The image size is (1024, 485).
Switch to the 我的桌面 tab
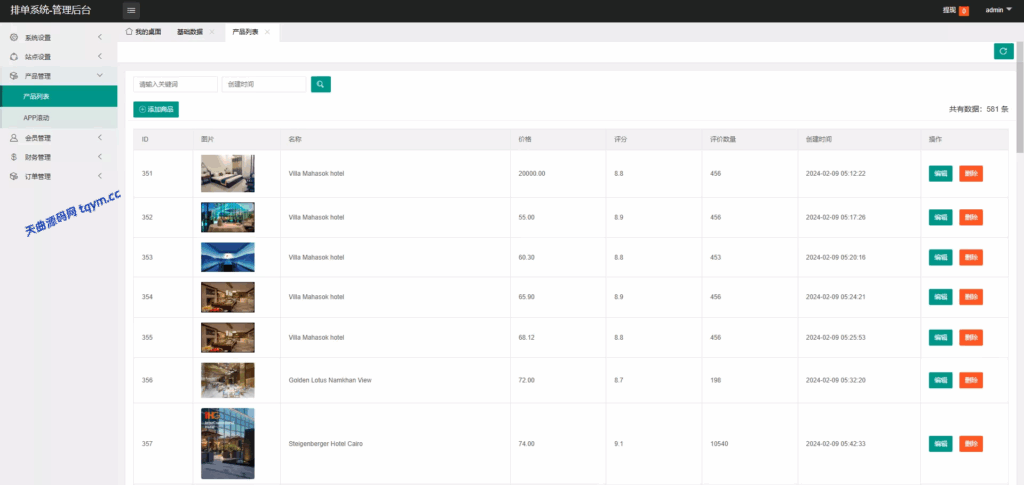(x=143, y=32)
